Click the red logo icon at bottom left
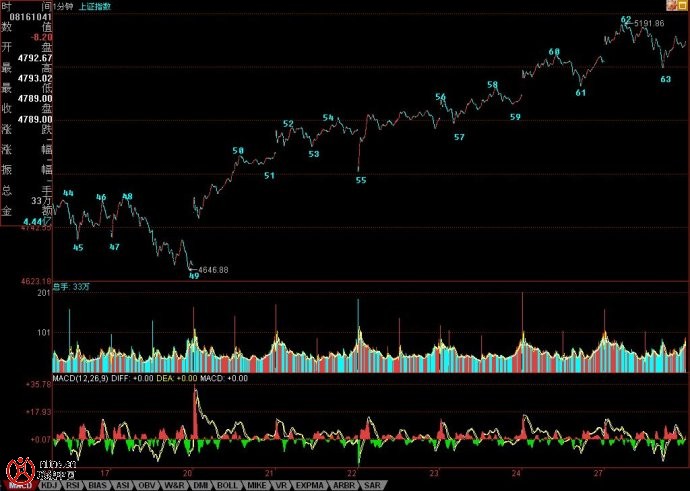This screenshot has height=491, width=690. point(16,468)
